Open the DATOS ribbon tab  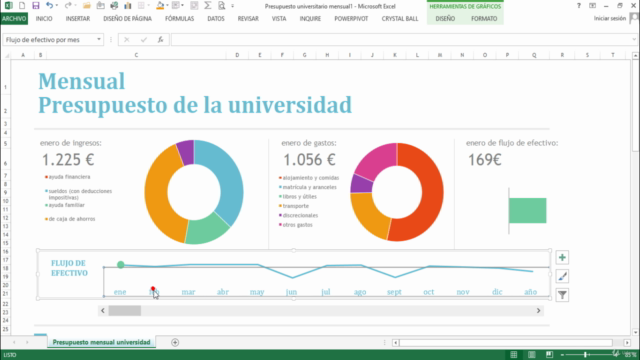pyautogui.click(x=216, y=18)
